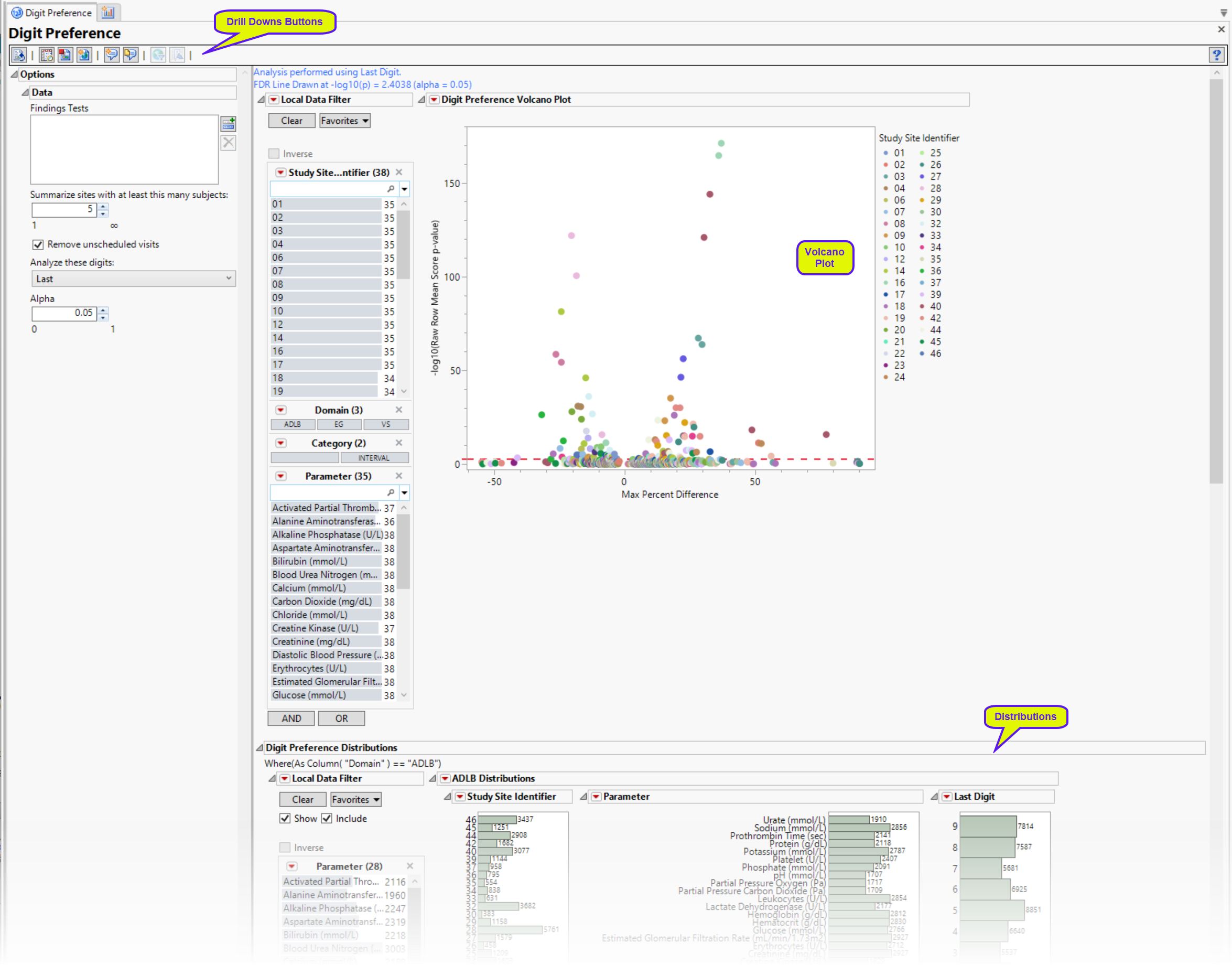This screenshot has width=1232, height=965.
Task: Collapse the Options outline section
Action: 14,74
